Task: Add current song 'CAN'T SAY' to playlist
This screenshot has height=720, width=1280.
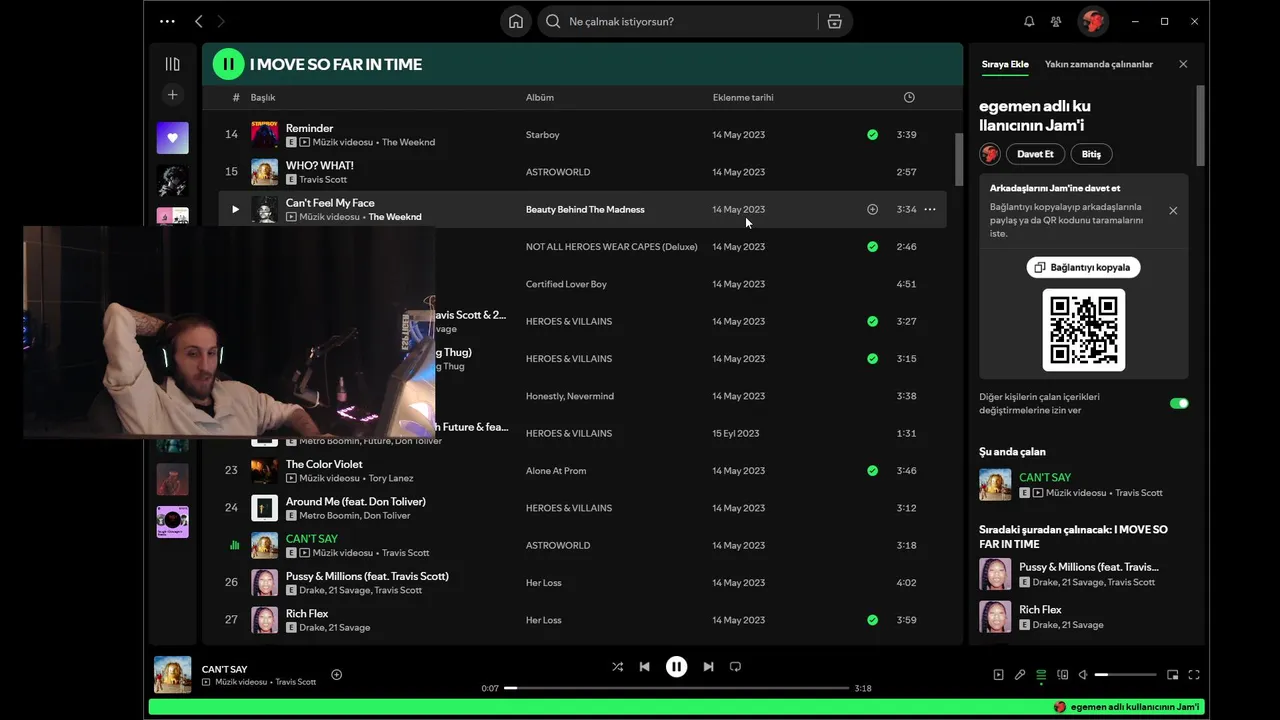Action: (336, 674)
